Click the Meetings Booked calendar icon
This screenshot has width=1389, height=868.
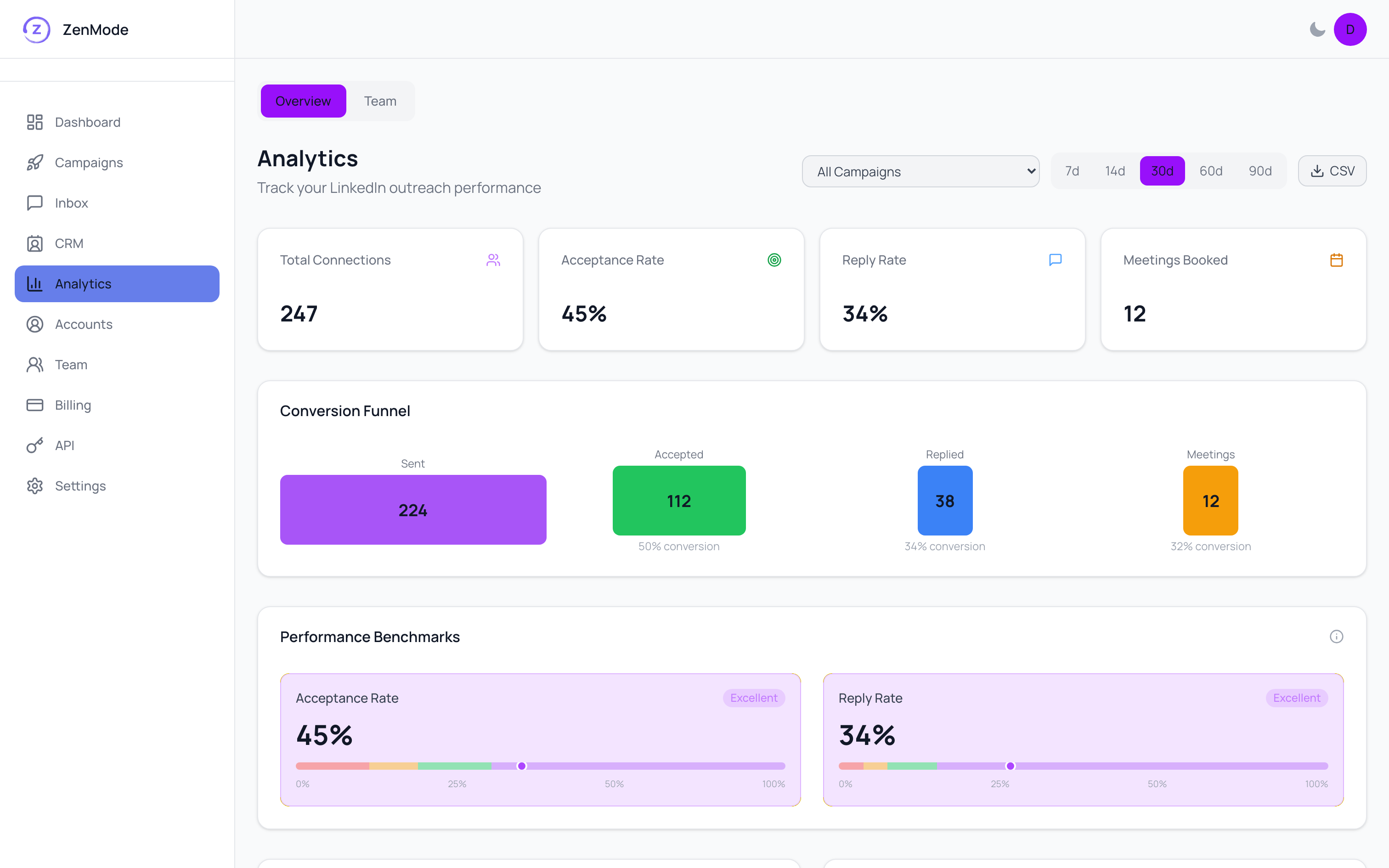1336,260
